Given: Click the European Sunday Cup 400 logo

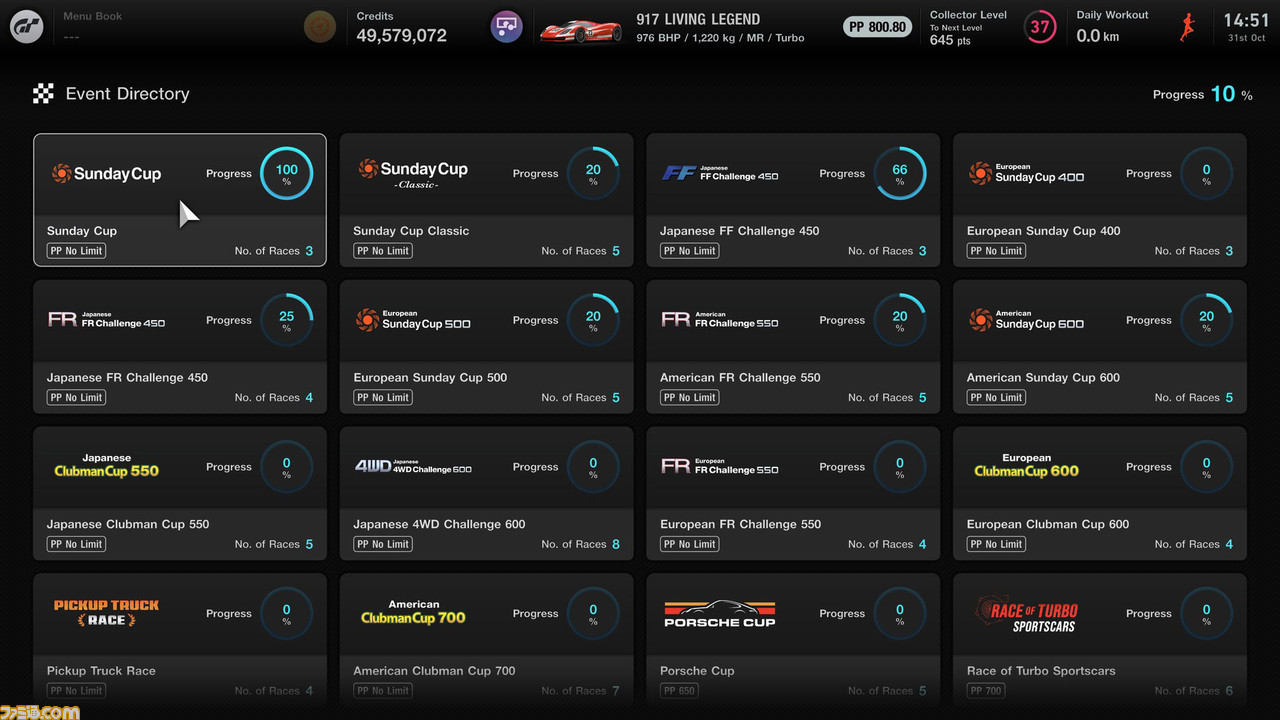Looking at the screenshot, I should (x=1026, y=174).
